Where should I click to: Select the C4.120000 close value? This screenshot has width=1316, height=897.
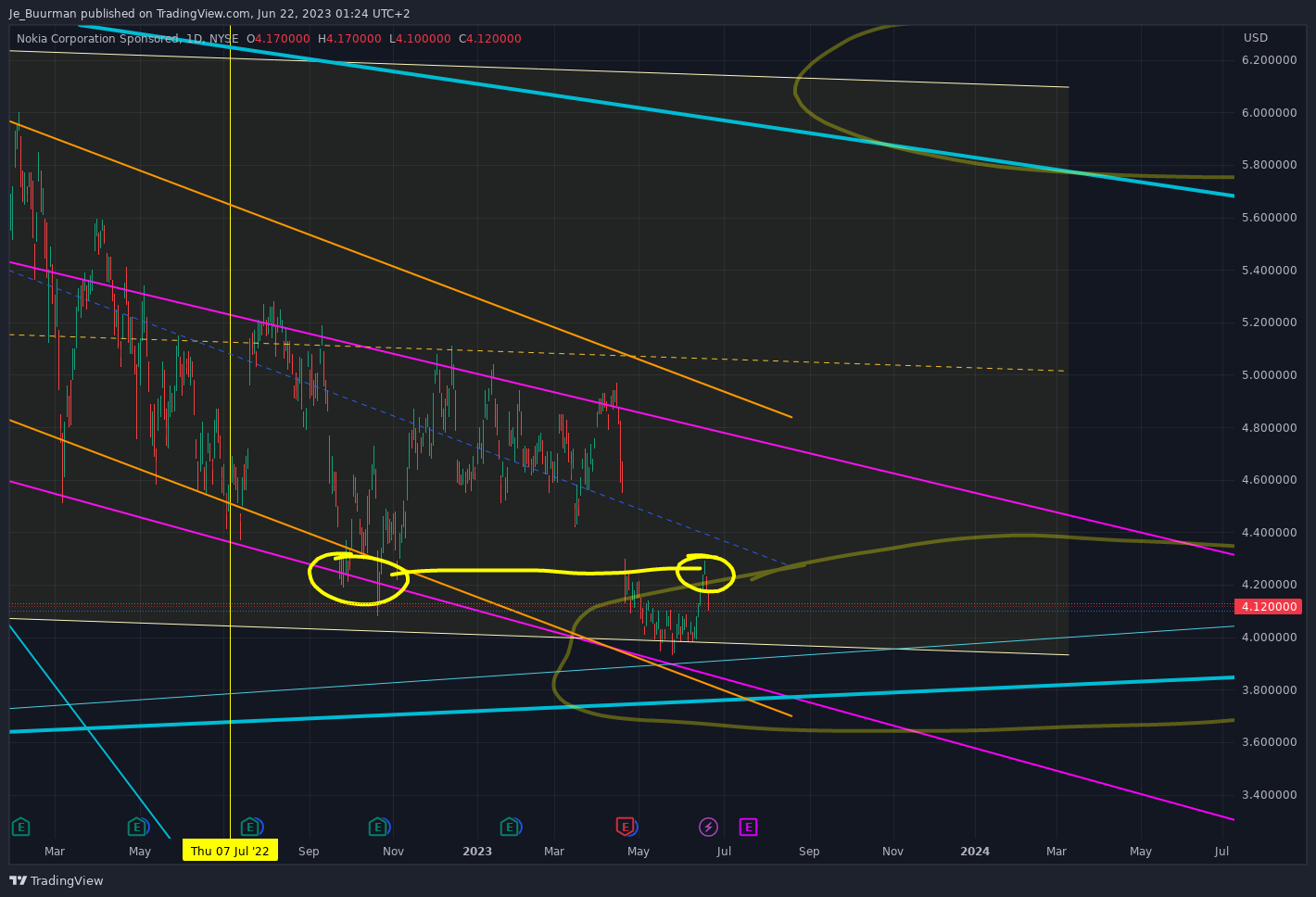[490, 39]
